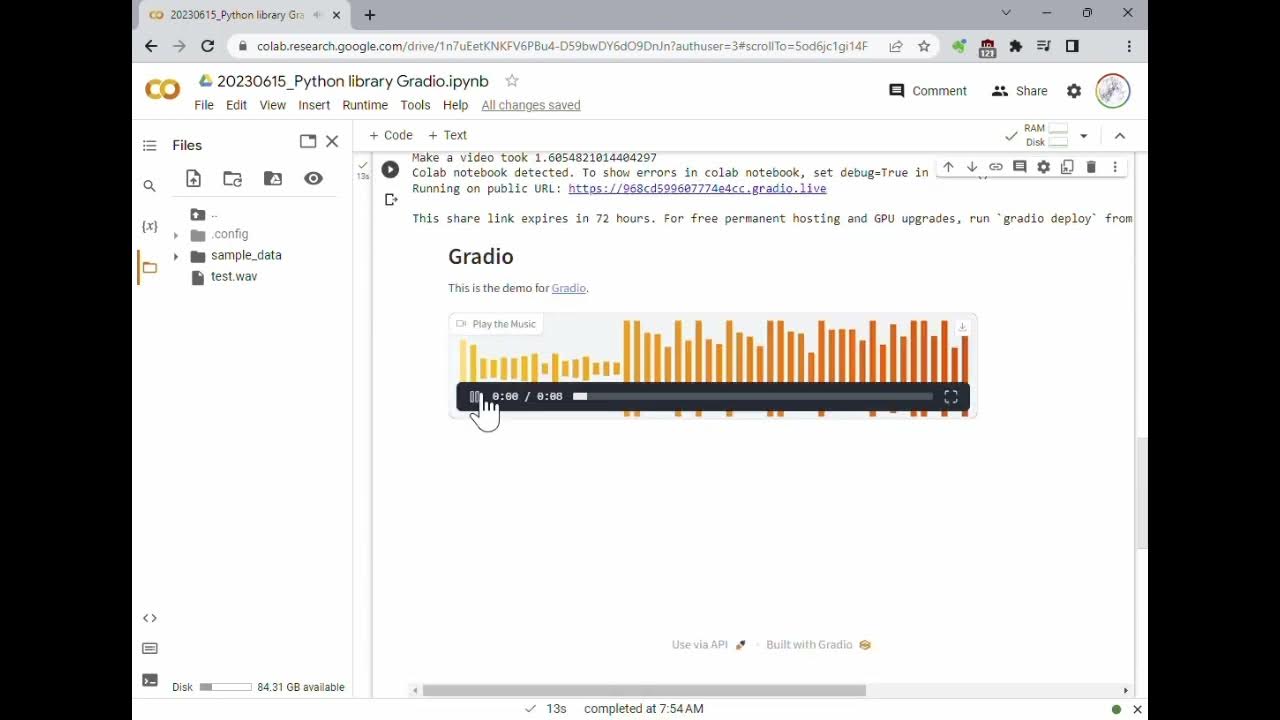Open a new browser tab
Image resolution: width=1280 pixels, height=720 pixels.
(370, 15)
